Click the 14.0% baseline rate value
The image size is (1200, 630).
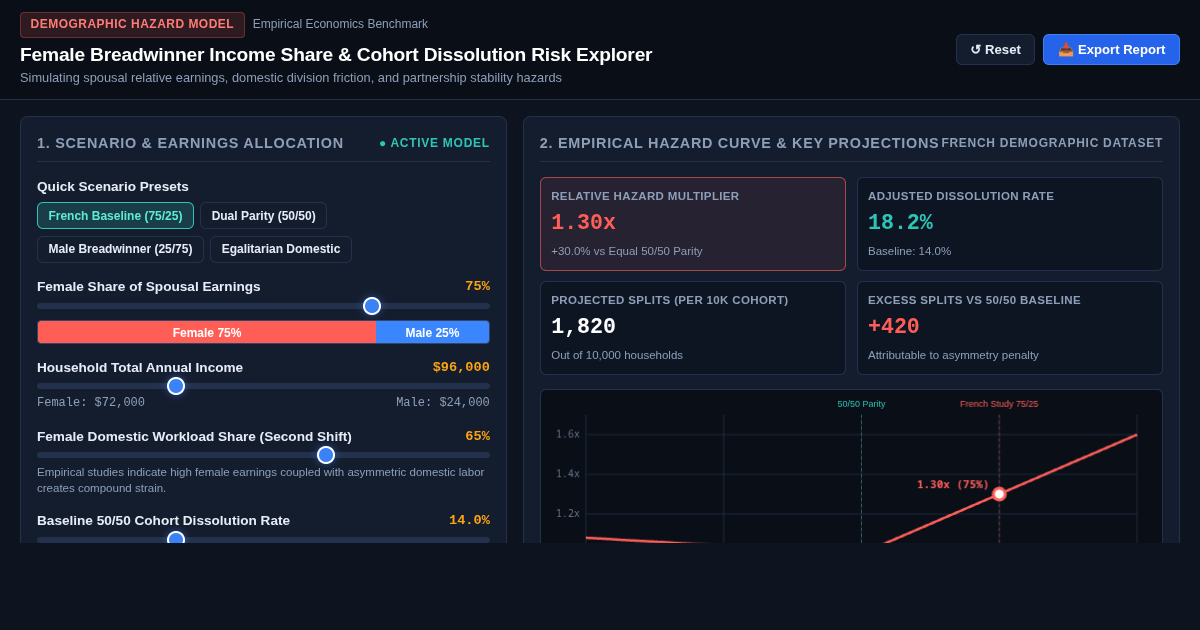click(x=469, y=520)
